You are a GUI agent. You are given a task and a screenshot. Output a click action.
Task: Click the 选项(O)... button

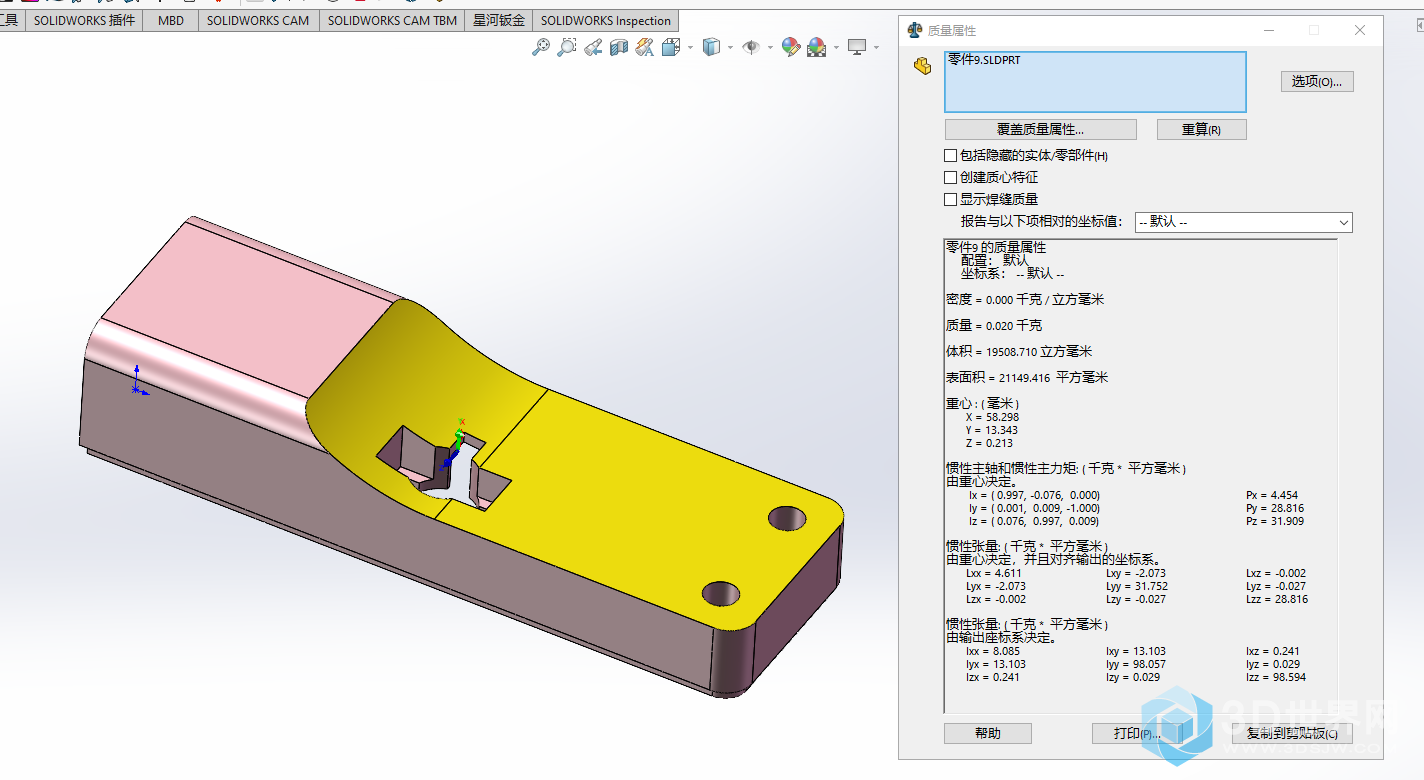[x=1317, y=81]
